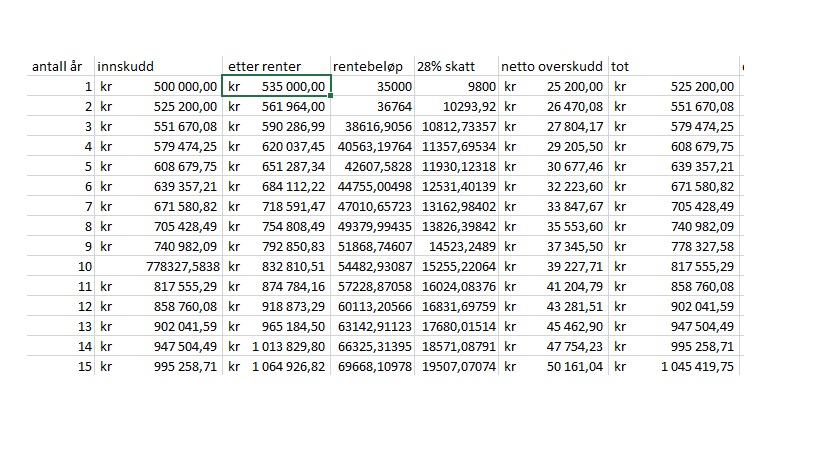
Task: Click the 'innskudd' header cell
Action: (158, 66)
